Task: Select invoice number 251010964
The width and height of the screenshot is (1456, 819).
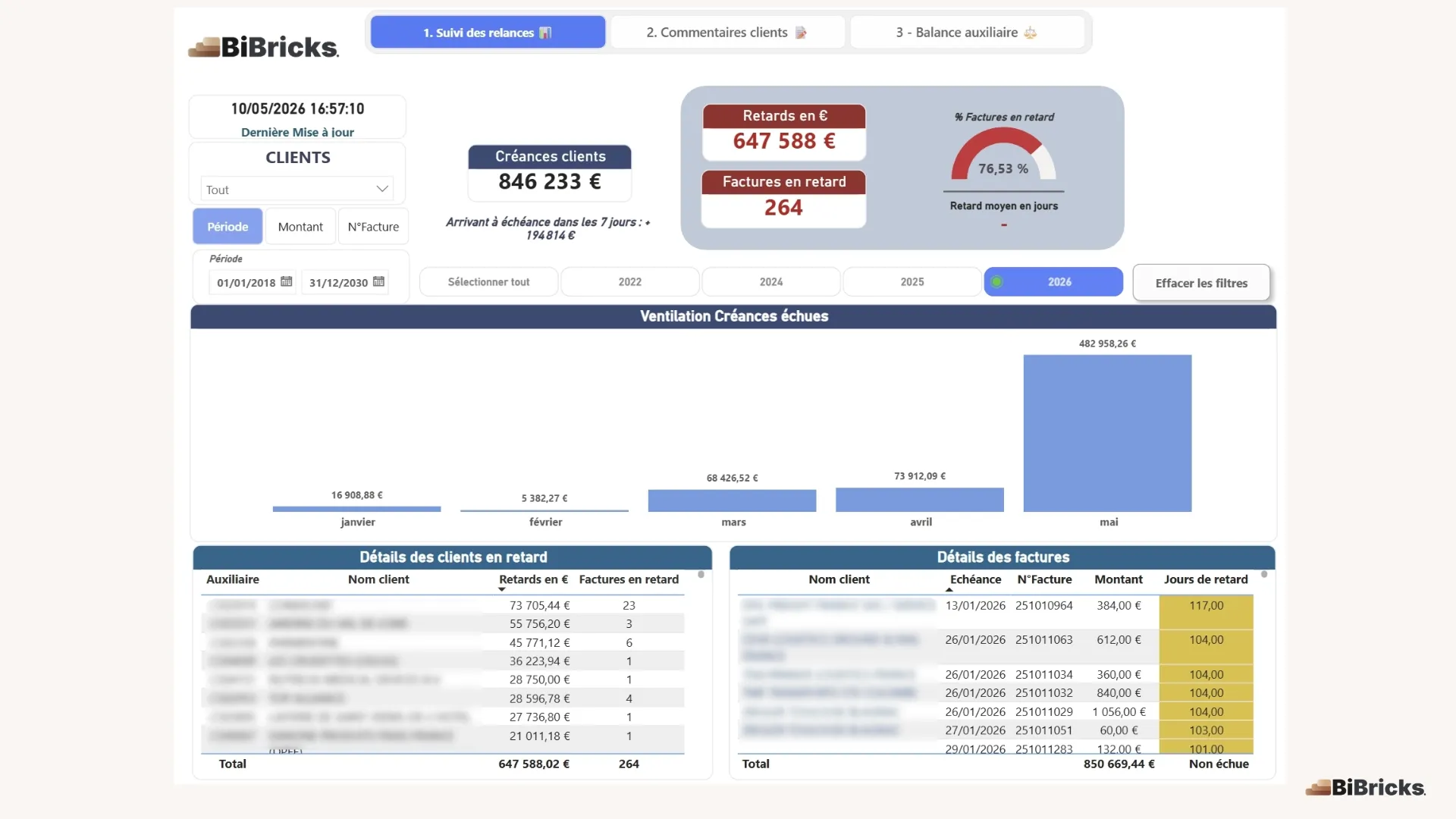Action: tap(1044, 605)
